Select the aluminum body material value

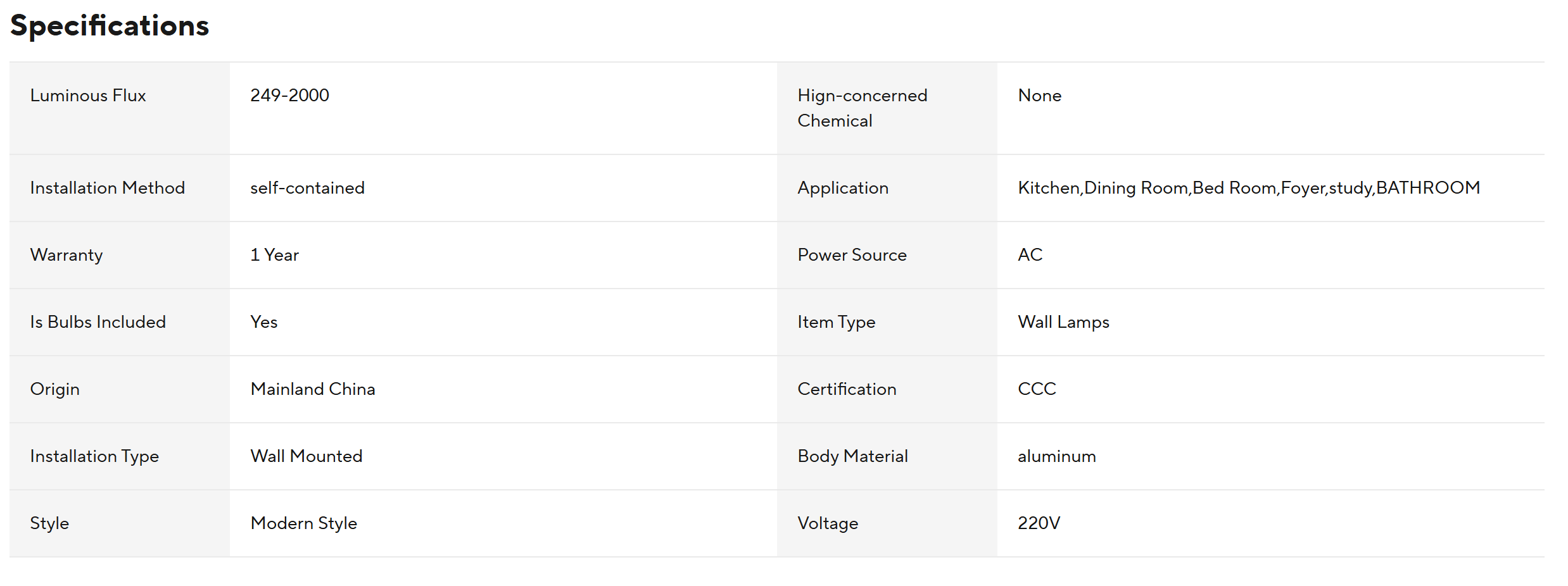coord(1057,456)
